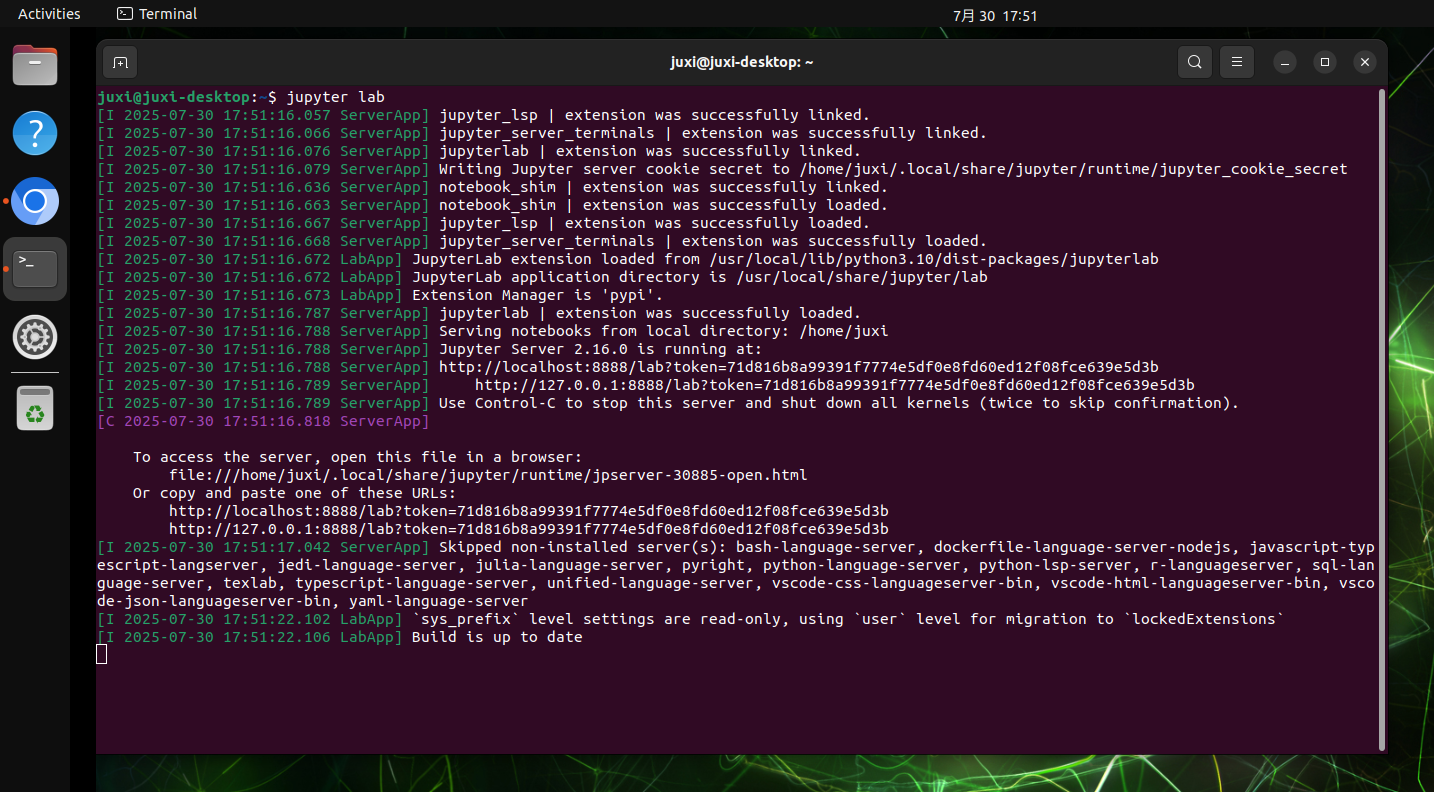Screen dimensions: 1434x792
Task: Click the 'jupyter lab' command on the prompt line
Action: tap(335, 97)
